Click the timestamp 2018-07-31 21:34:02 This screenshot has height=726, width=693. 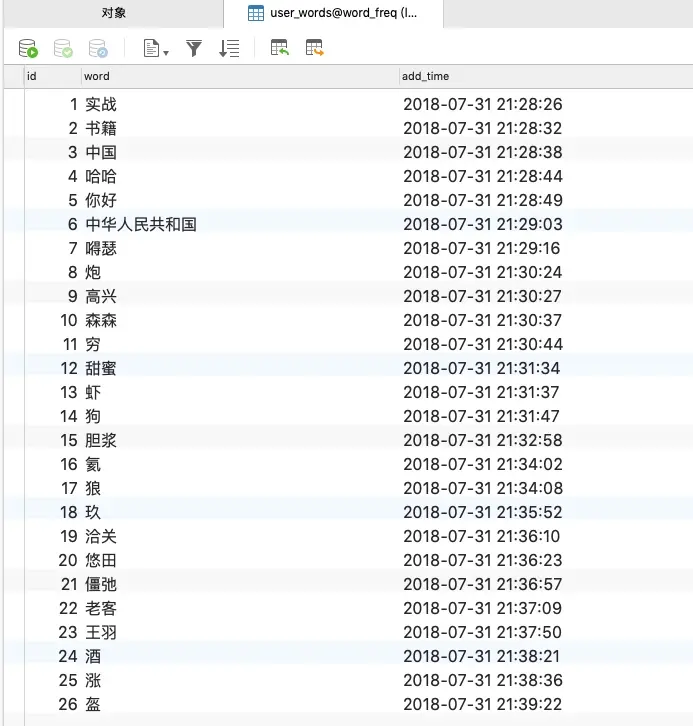point(483,464)
